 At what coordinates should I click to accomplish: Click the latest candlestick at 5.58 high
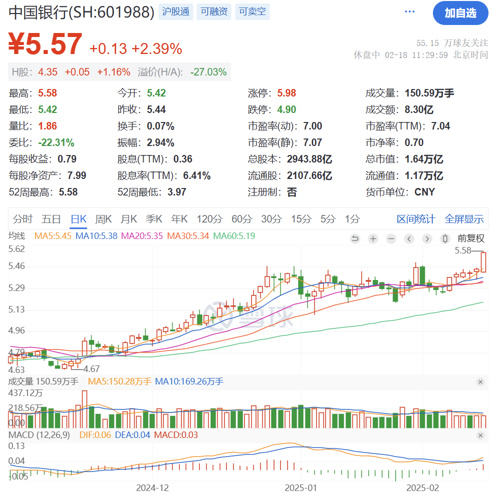(483, 262)
